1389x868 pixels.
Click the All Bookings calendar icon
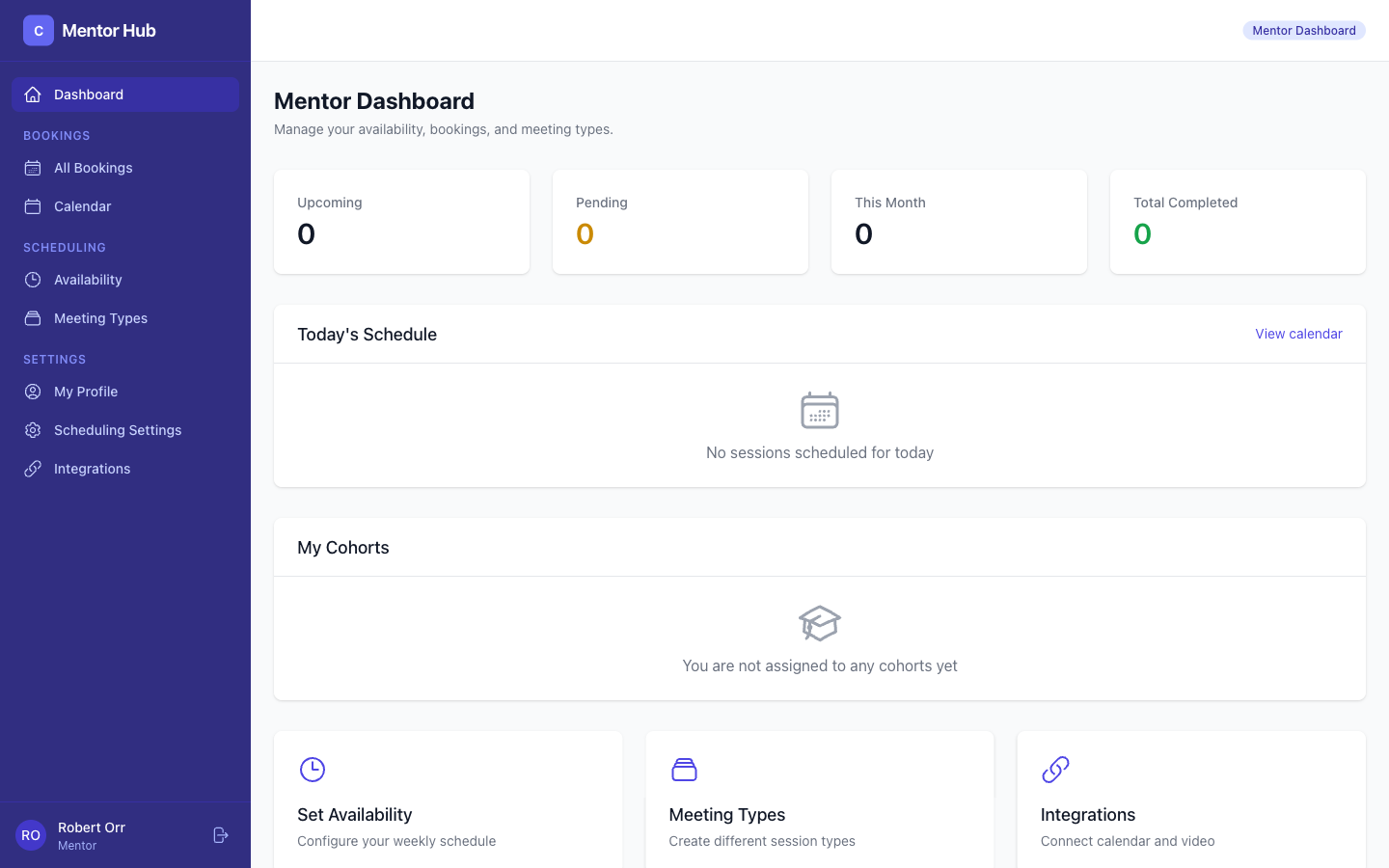point(33,168)
